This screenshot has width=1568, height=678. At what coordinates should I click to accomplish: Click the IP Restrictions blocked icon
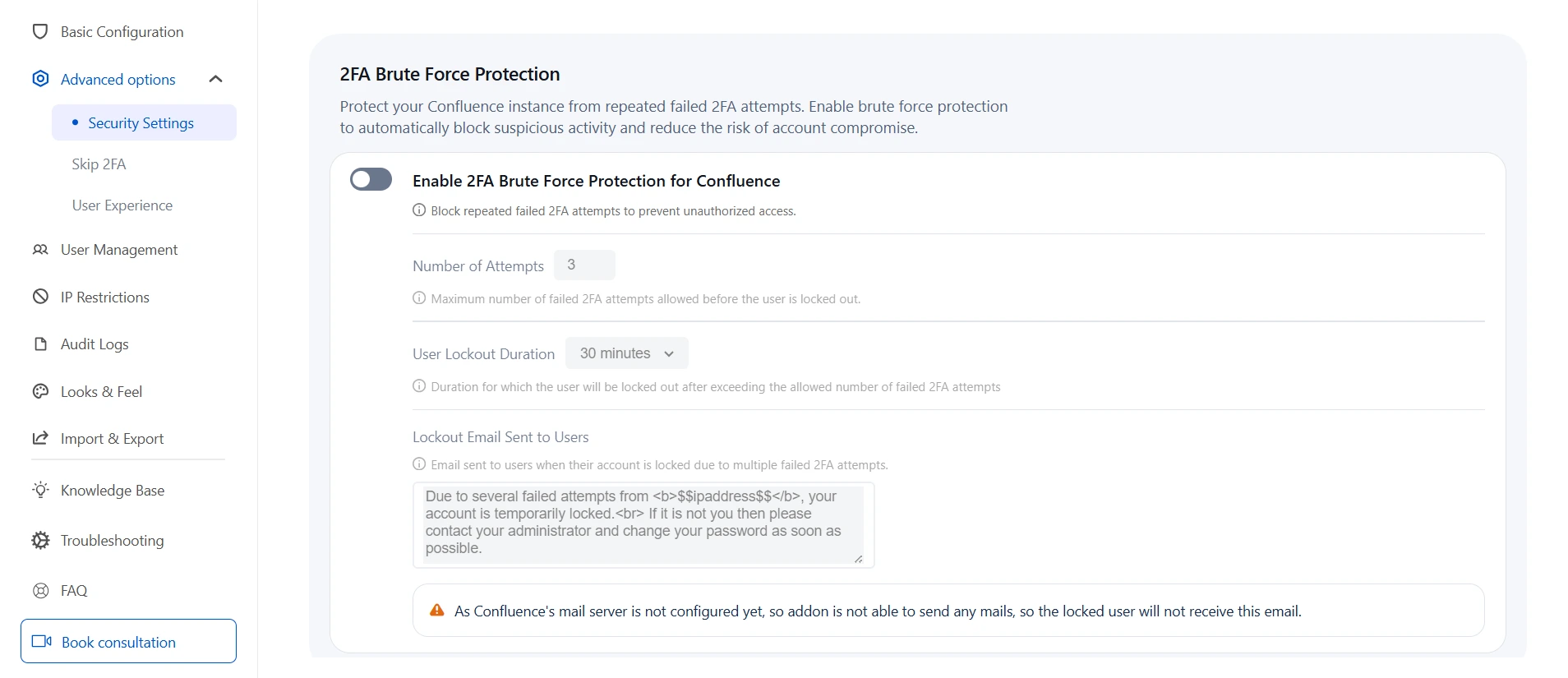pos(40,297)
